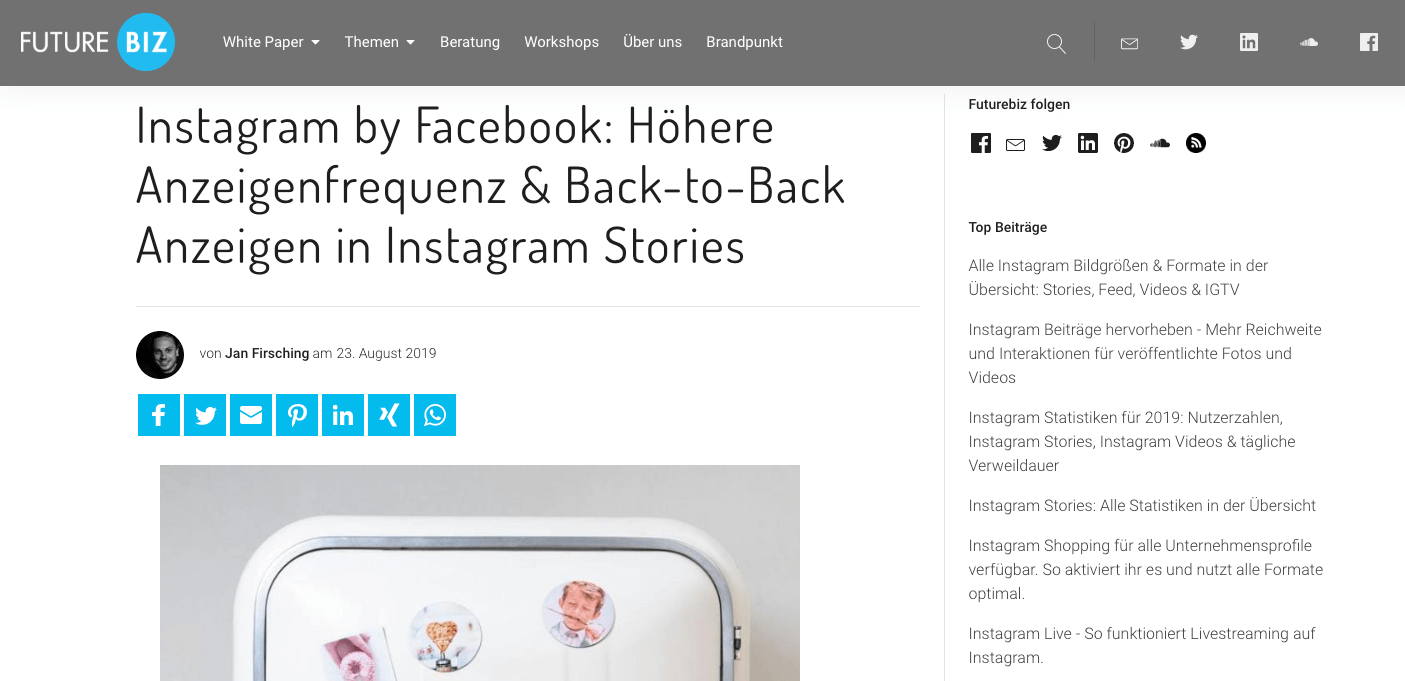Share article on Xing
This screenshot has width=1405, height=681.
389,415
